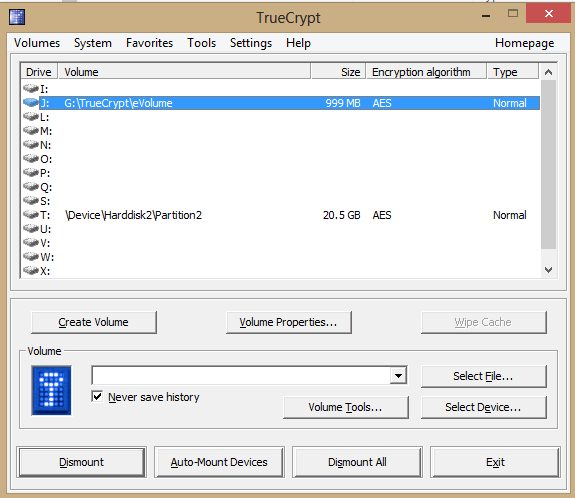Click the Encryption algorithm column header

coord(426,72)
